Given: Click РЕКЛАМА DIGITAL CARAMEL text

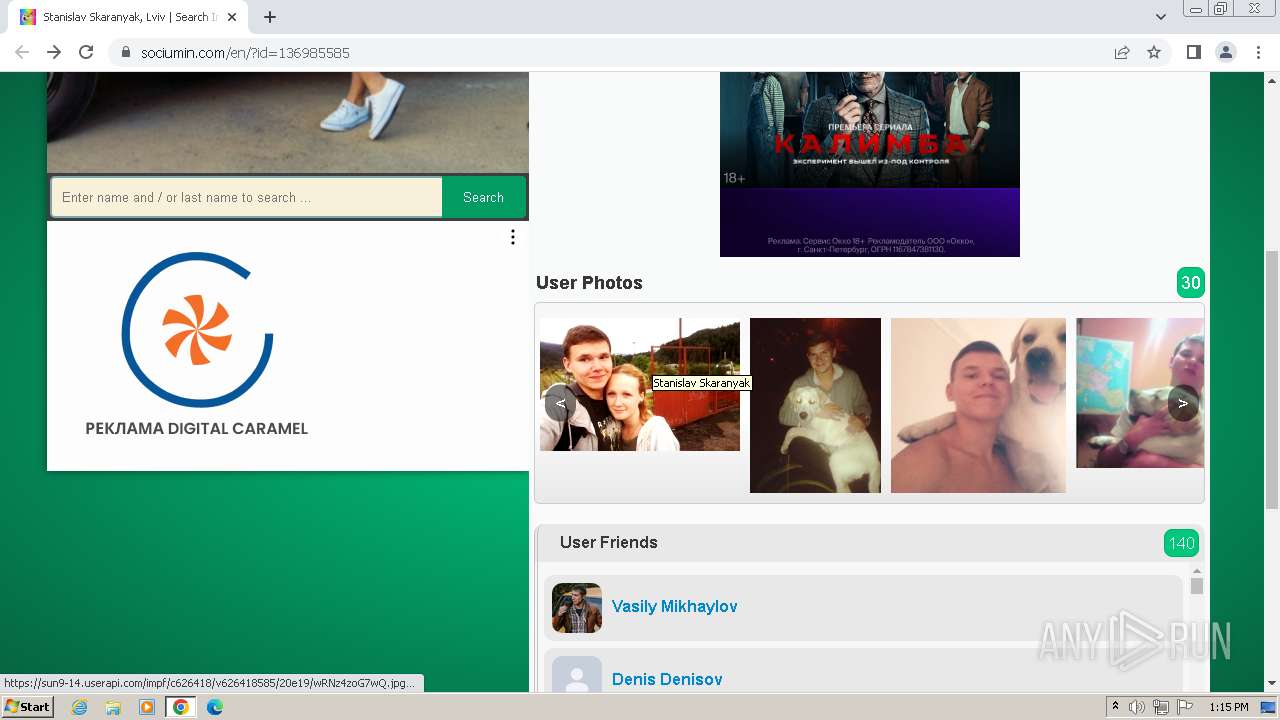Looking at the screenshot, I should click(197, 429).
